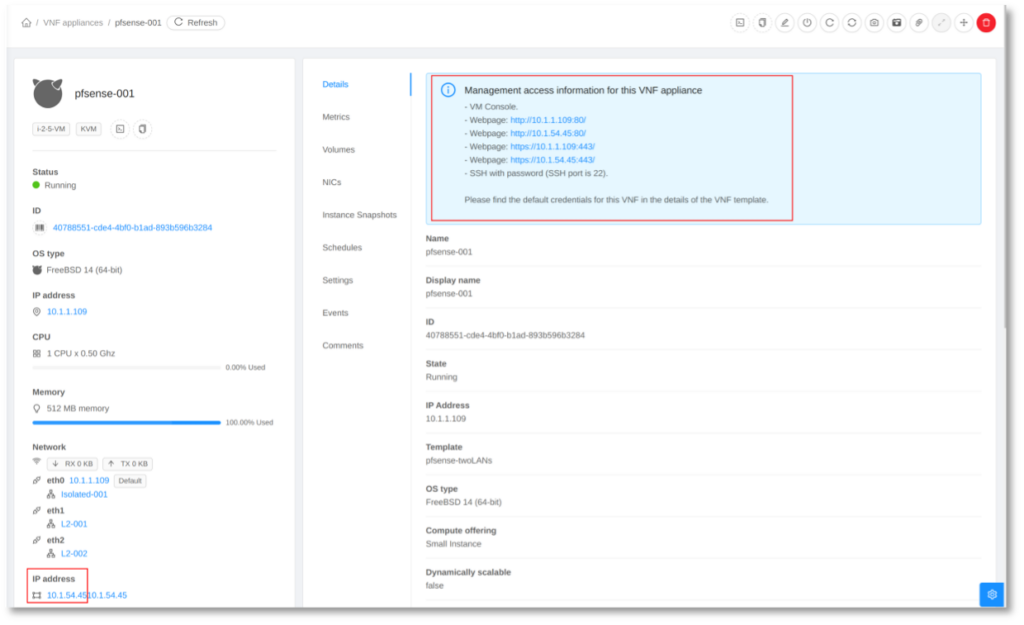This screenshot has height=625, width=1024.
Task: Take instance snapshot with camera icon
Action: 874,23
